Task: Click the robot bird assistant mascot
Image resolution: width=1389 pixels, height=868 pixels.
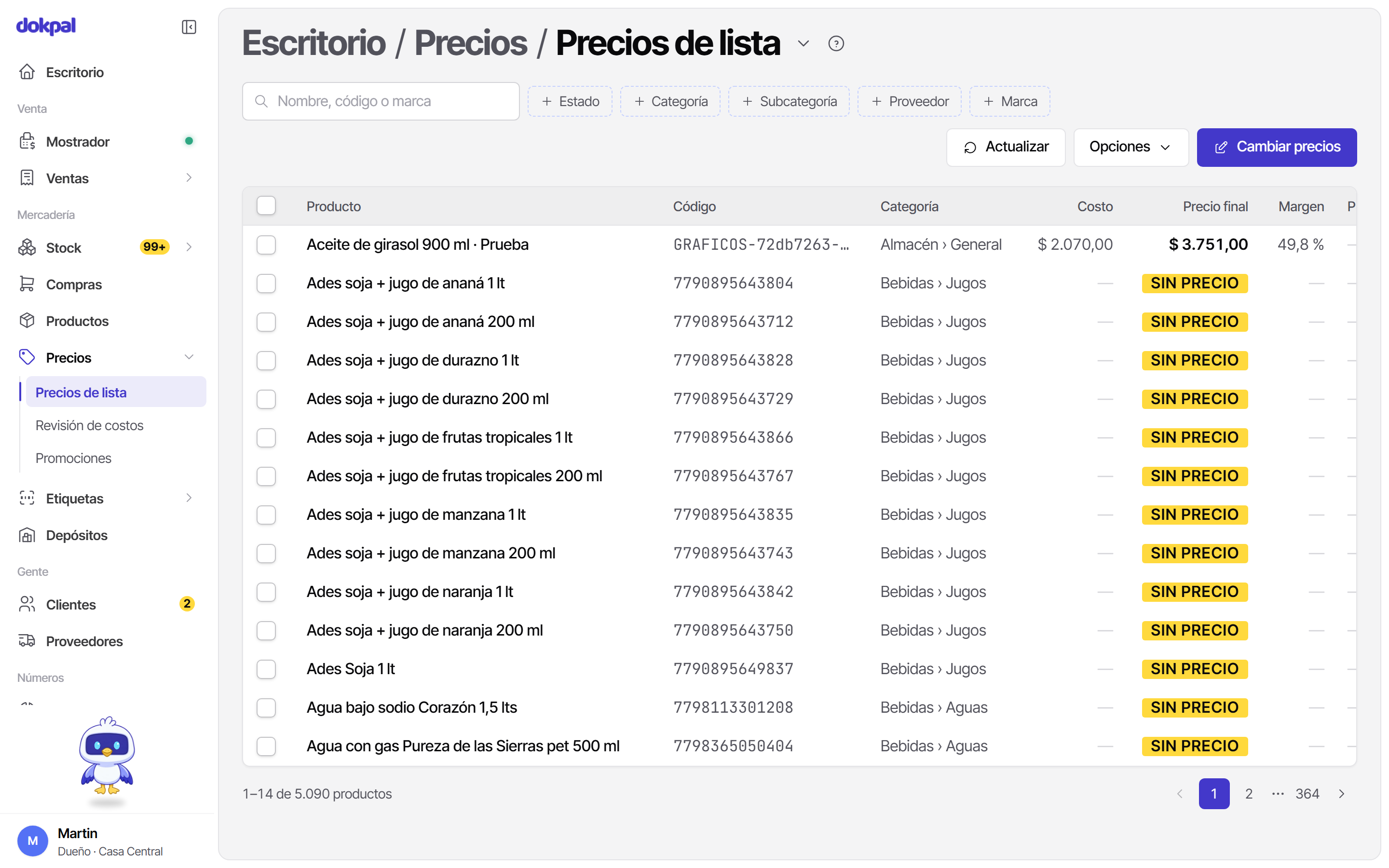Action: (x=107, y=757)
